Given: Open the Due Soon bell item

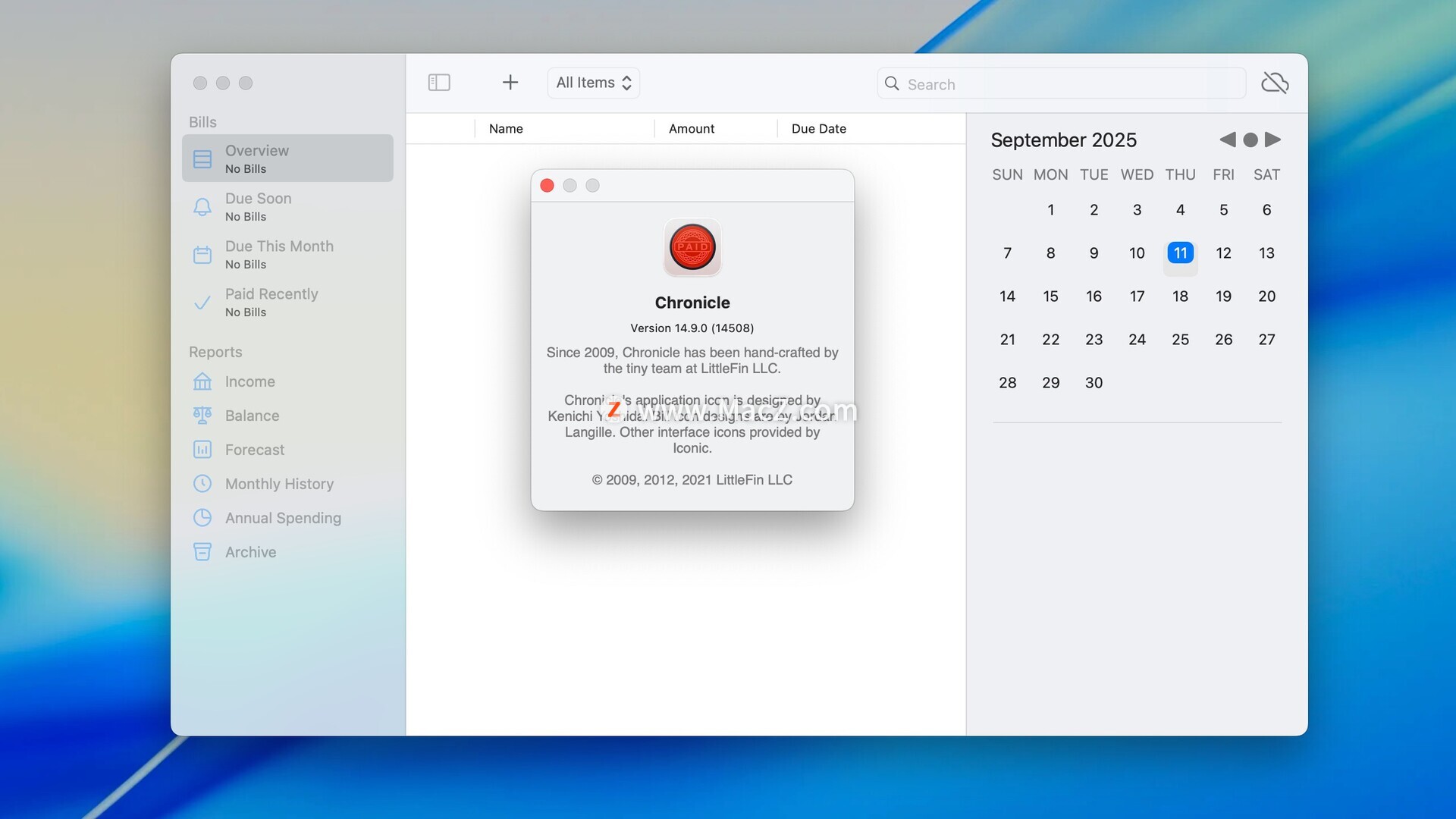Looking at the screenshot, I should pyautogui.click(x=287, y=206).
